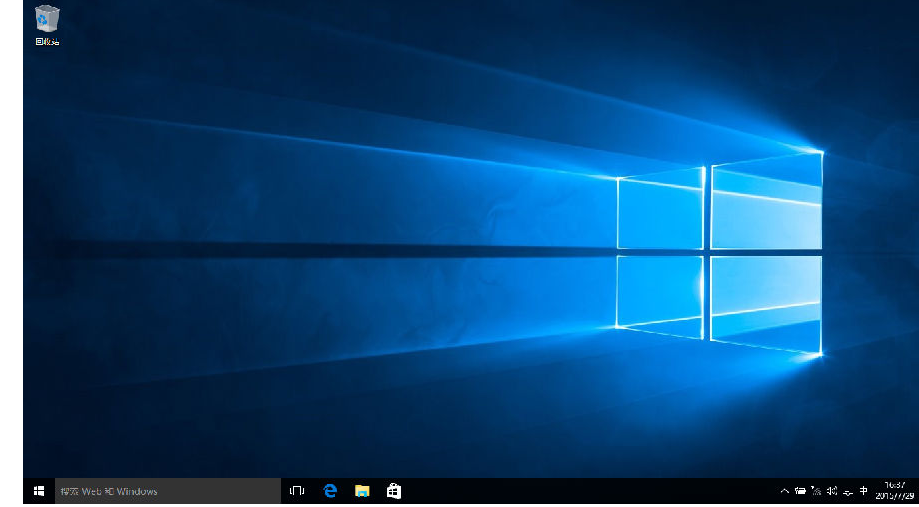Click the battery status tray icon
This screenshot has width=919, height=507.
(x=800, y=491)
